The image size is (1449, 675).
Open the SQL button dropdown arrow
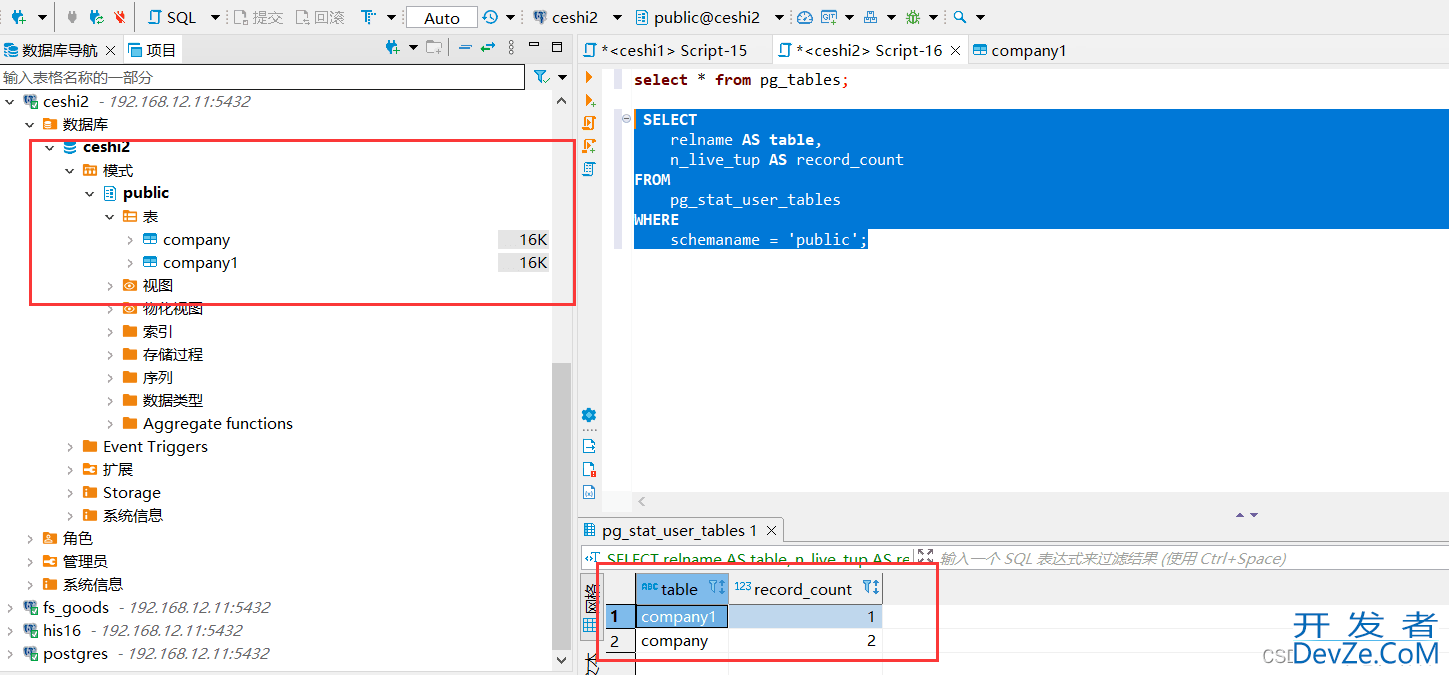pos(215,17)
